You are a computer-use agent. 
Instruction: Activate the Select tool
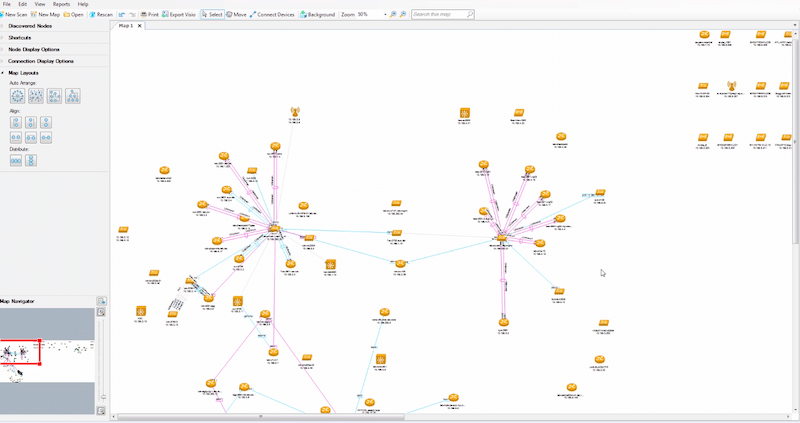212,14
